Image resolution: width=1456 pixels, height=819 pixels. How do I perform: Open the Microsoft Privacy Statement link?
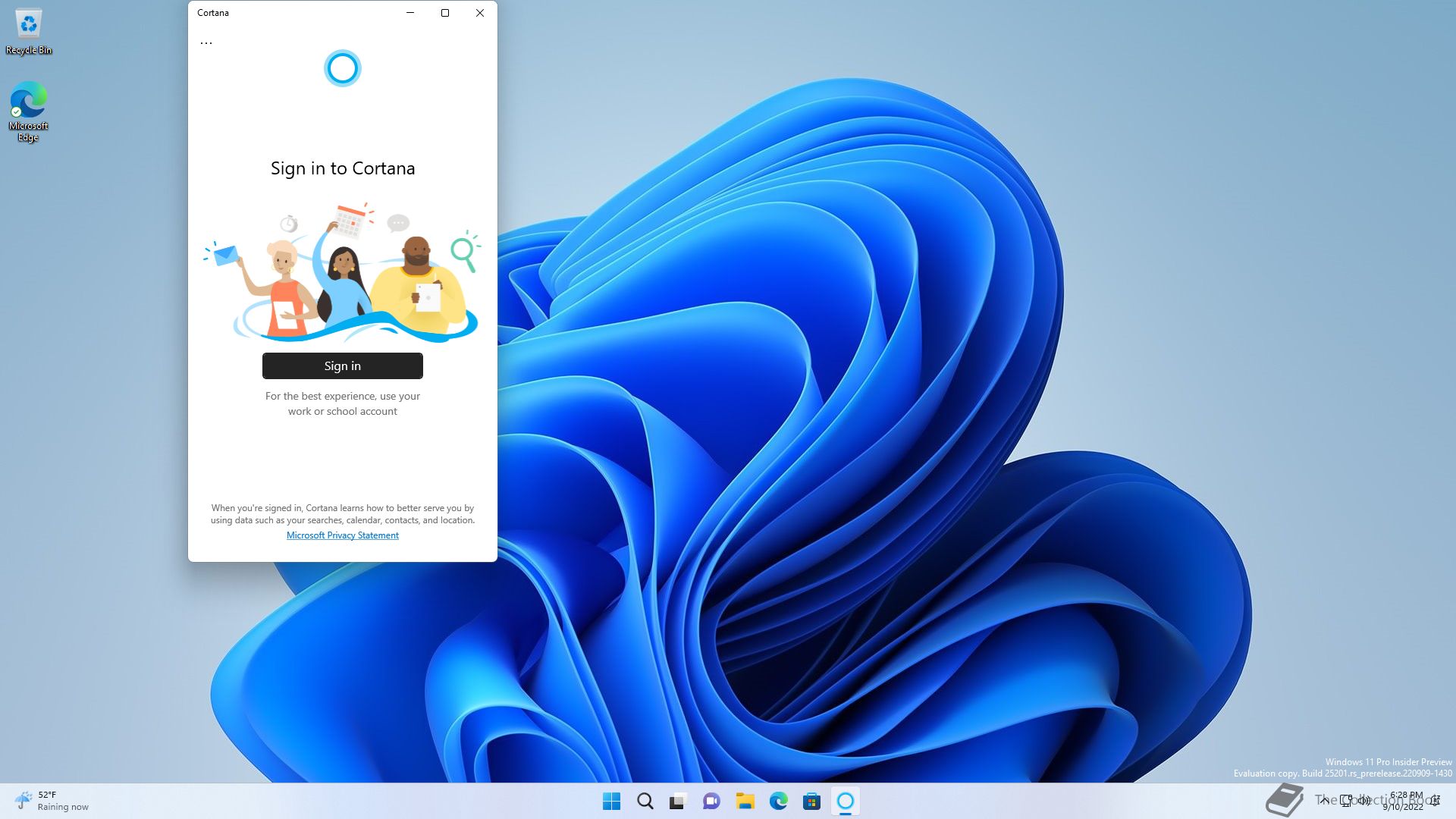tap(342, 535)
